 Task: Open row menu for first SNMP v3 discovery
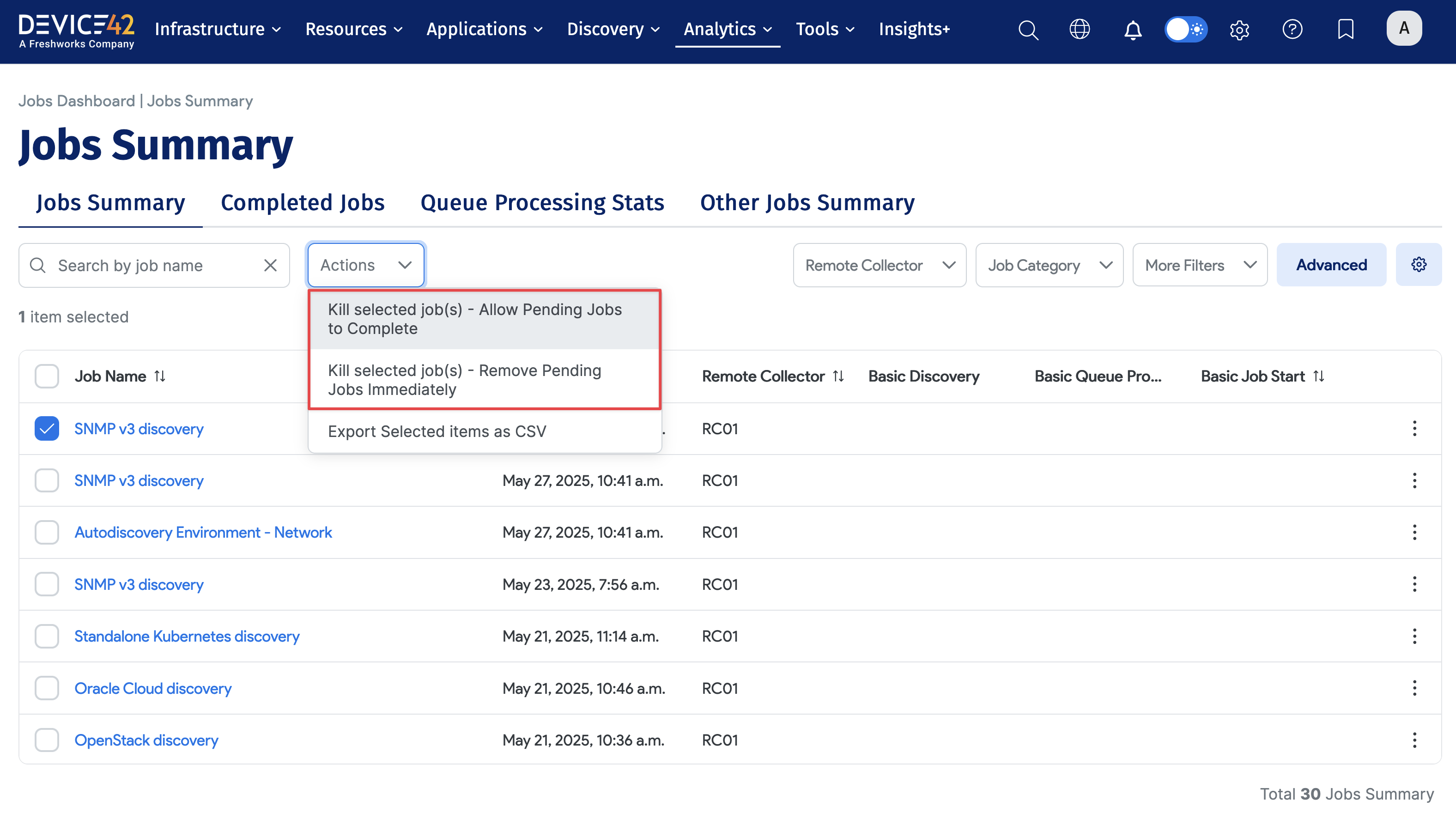point(1414,428)
